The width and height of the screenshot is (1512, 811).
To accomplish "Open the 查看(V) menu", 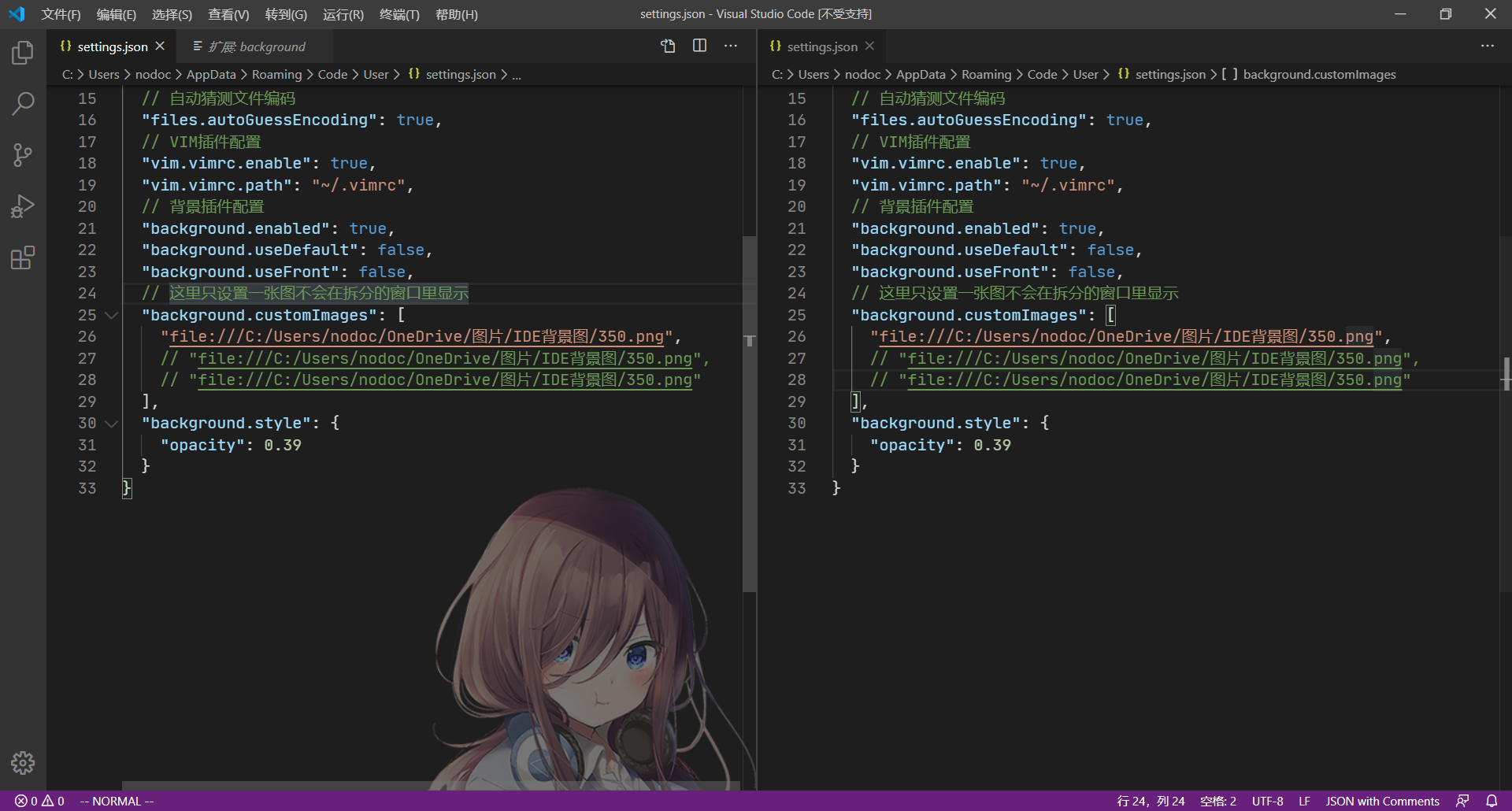I will pyautogui.click(x=228, y=14).
